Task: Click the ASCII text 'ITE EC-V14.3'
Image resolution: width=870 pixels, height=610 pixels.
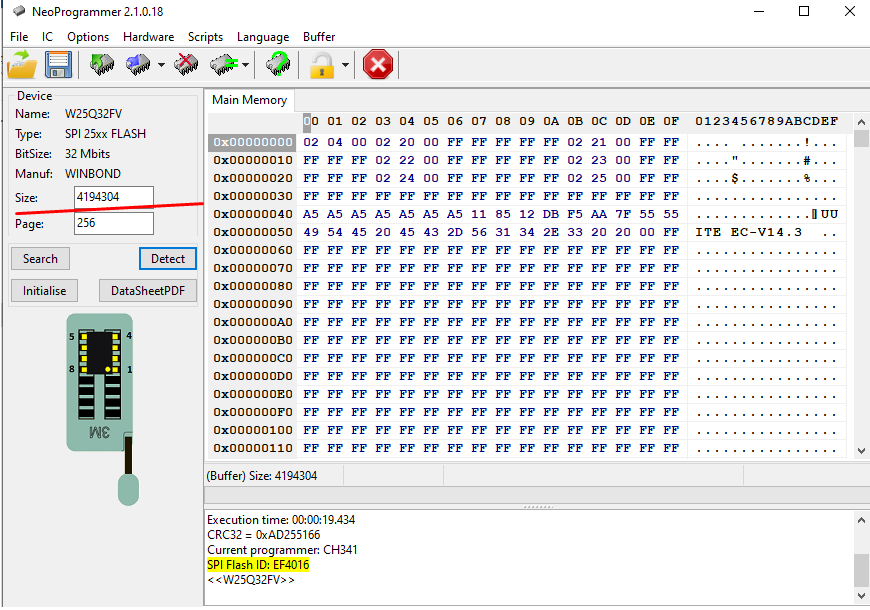Action: tap(749, 232)
